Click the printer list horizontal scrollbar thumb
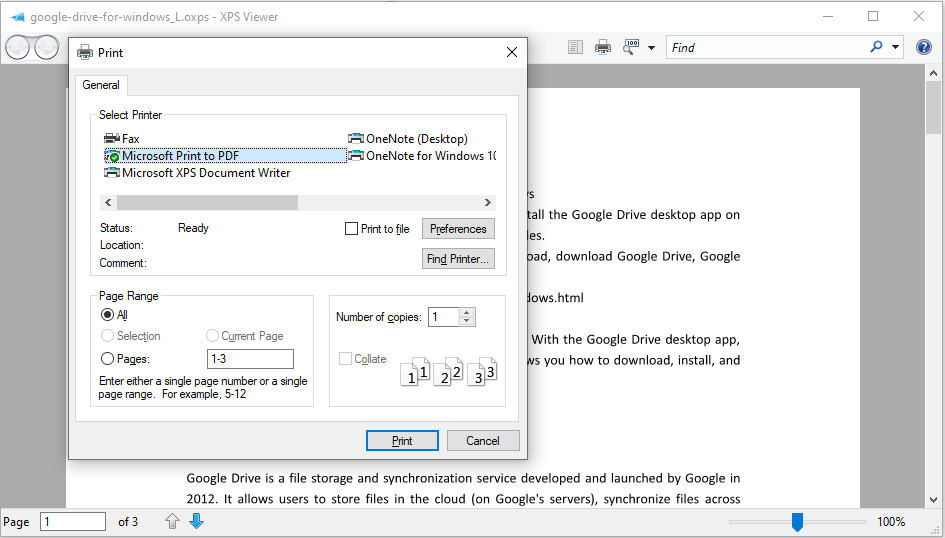 [207, 202]
